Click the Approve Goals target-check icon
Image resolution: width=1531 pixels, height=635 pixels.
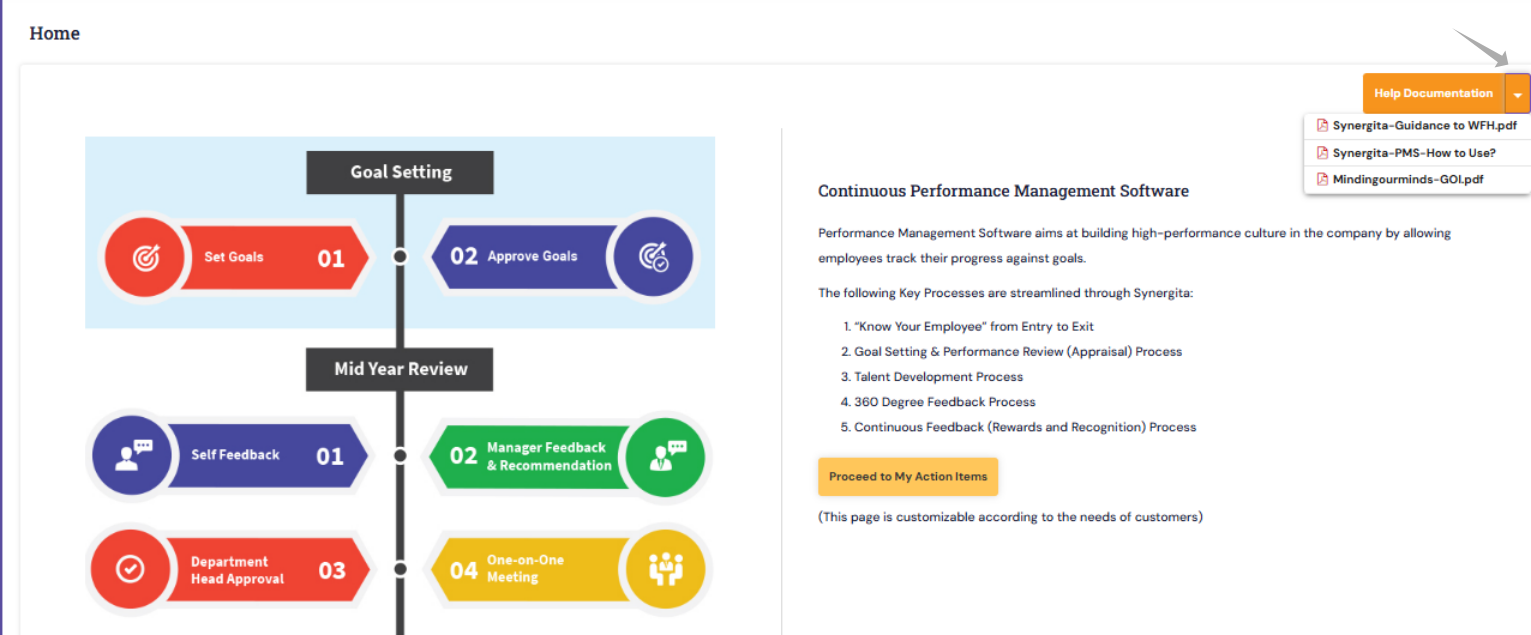click(x=654, y=257)
